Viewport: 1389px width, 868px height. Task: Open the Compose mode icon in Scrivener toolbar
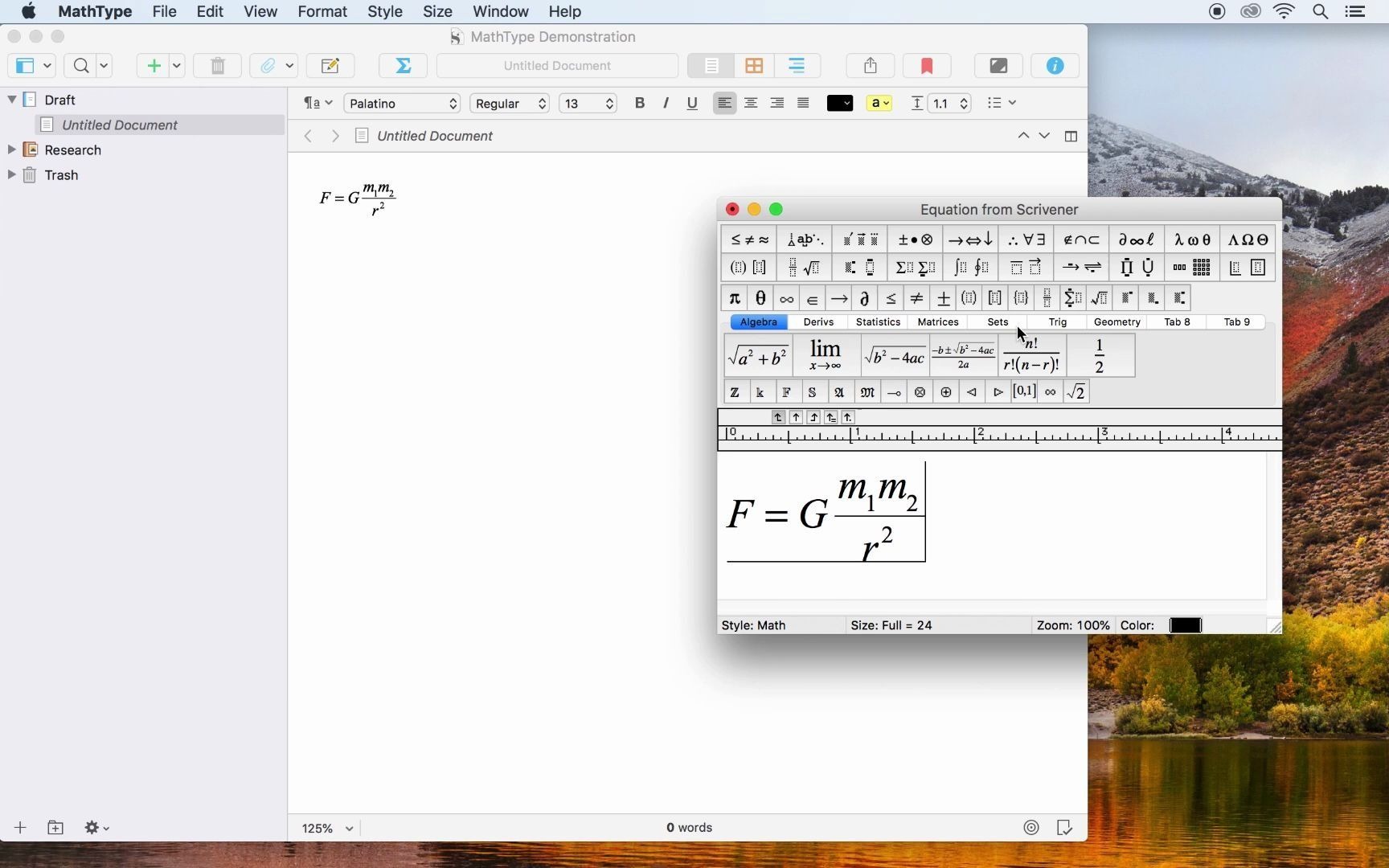pyautogui.click(x=998, y=66)
